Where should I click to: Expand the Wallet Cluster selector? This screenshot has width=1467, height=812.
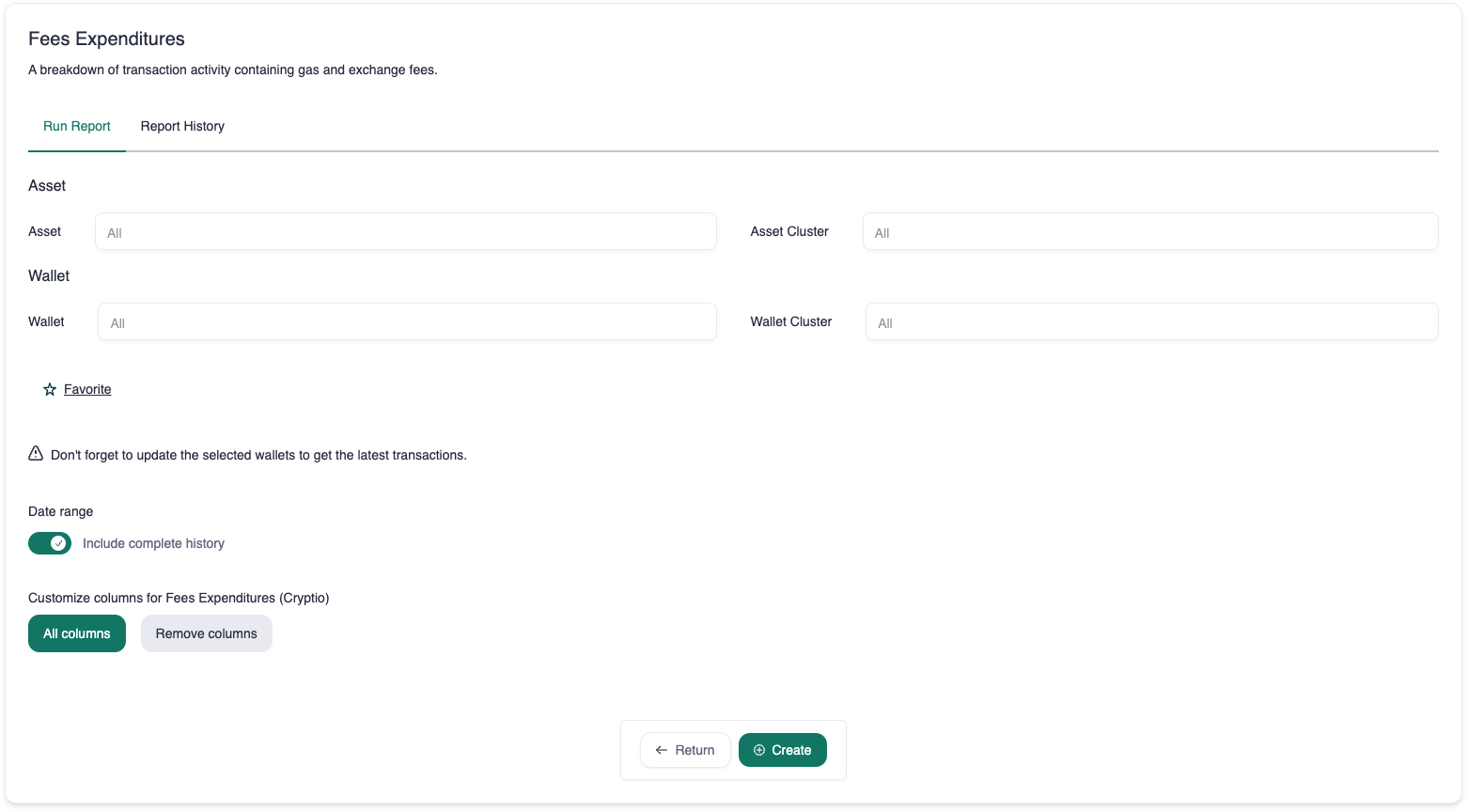pos(1151,321)
